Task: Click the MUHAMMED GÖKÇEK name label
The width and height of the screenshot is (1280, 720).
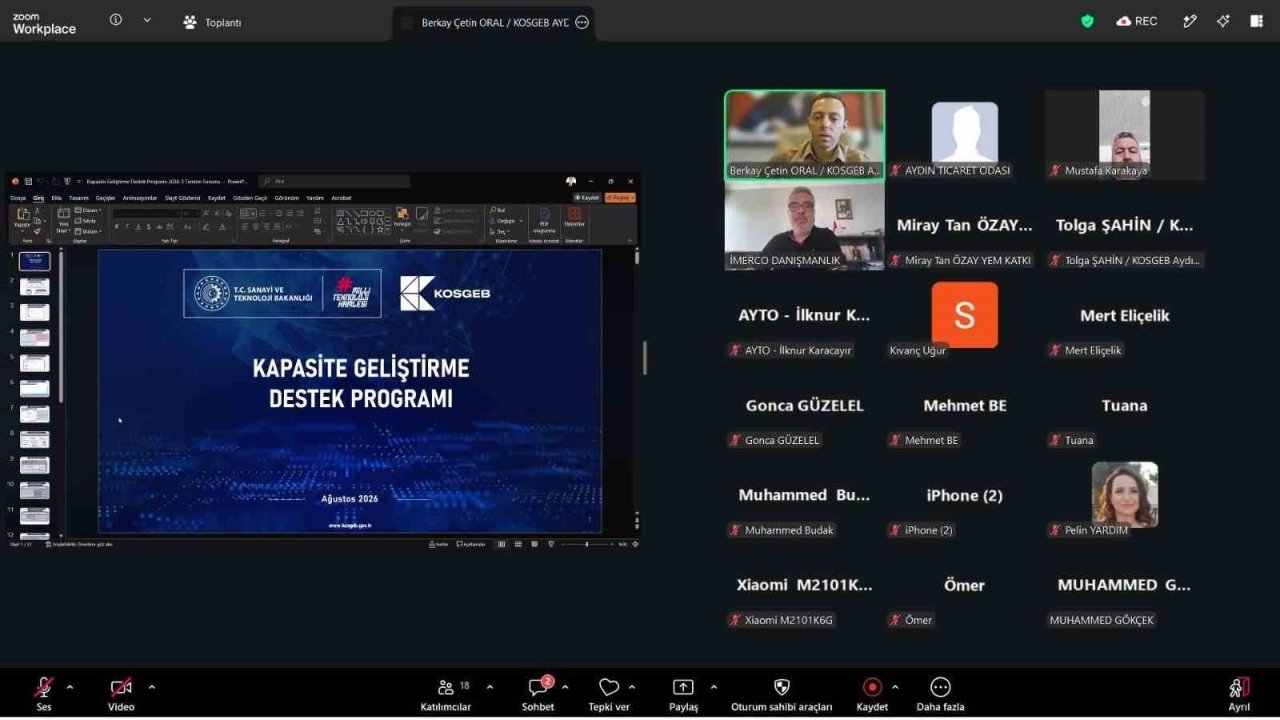Action: pos(1101,620)
